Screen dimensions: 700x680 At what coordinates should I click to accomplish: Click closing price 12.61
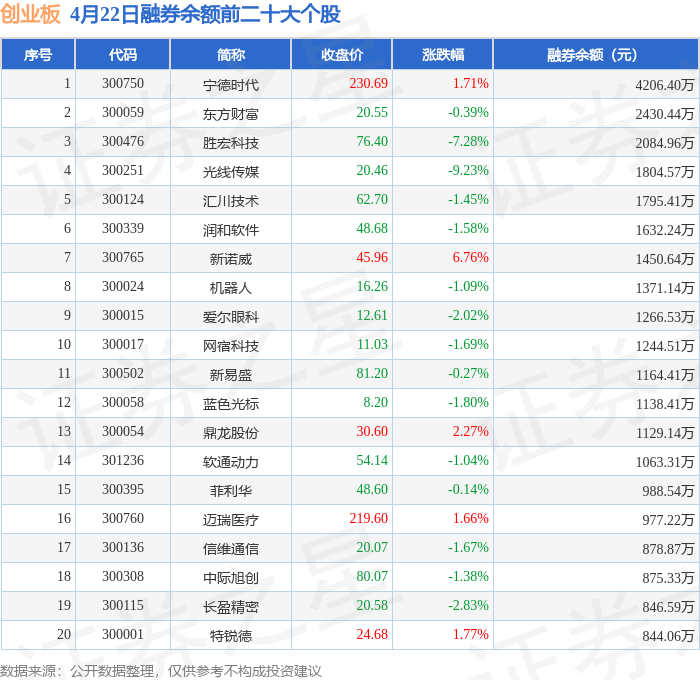[x=372, y=315]
